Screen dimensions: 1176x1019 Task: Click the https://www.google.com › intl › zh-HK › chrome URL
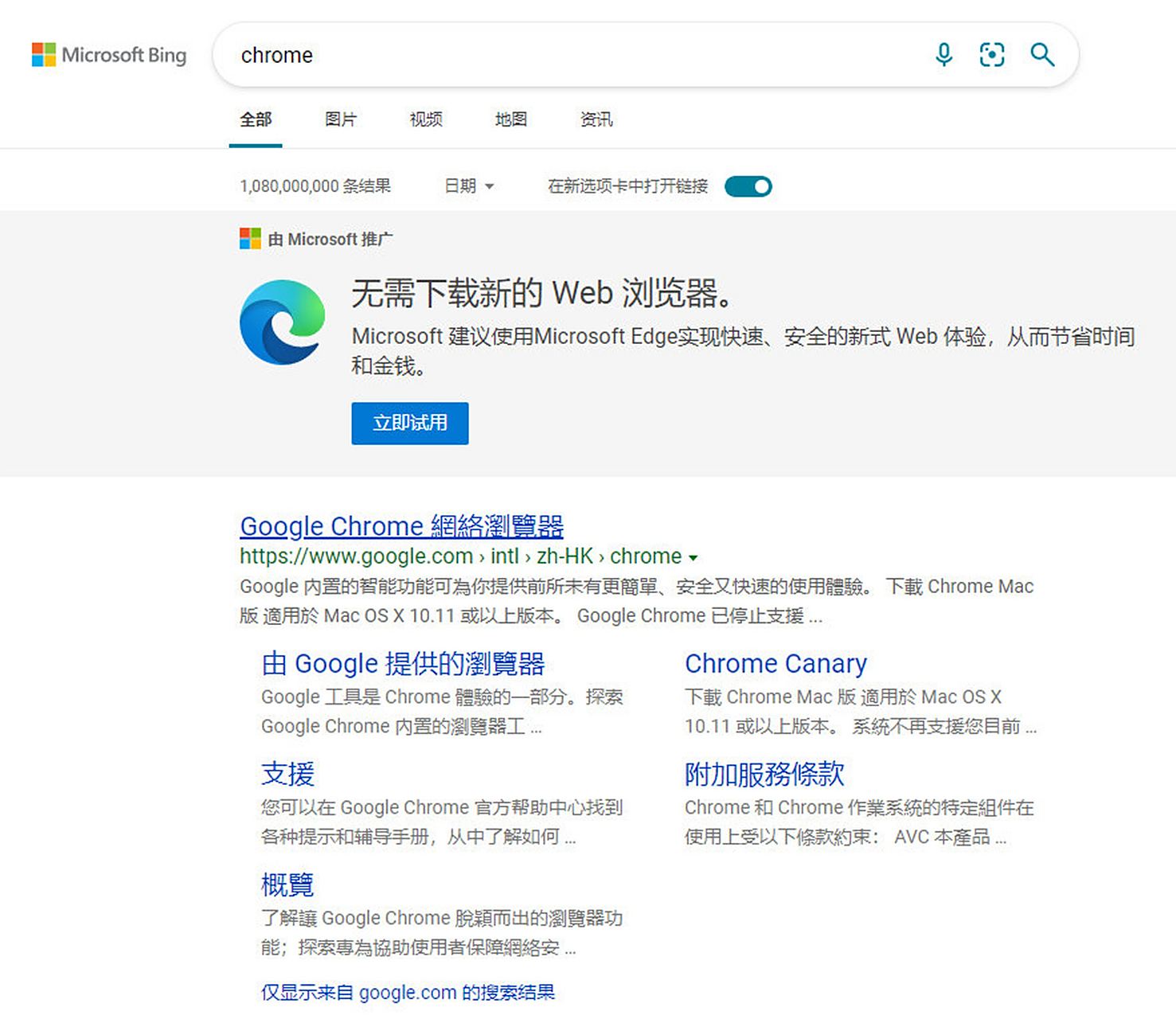[461, 556]
